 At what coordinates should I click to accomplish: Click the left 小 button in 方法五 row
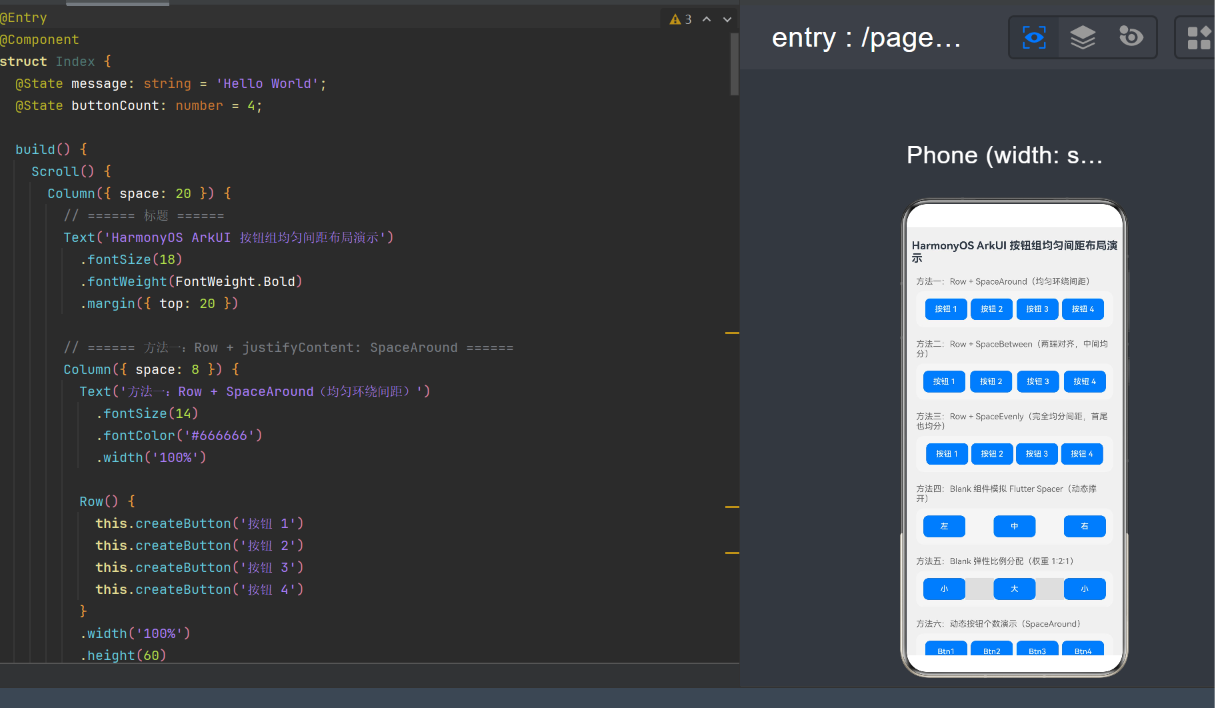pos(944,589)
